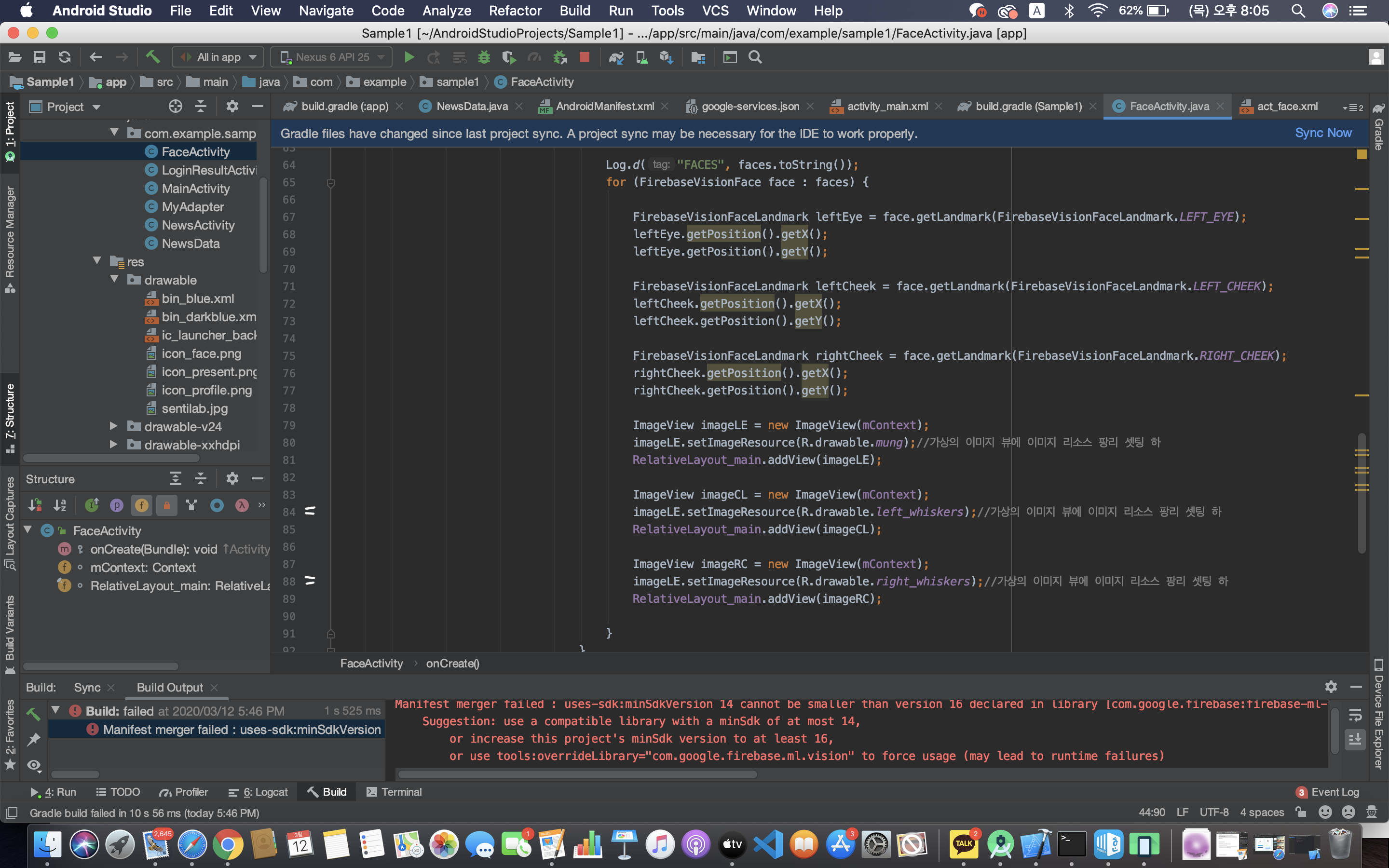Click the Sync Project with Gradle icon

tap(616, 57)
